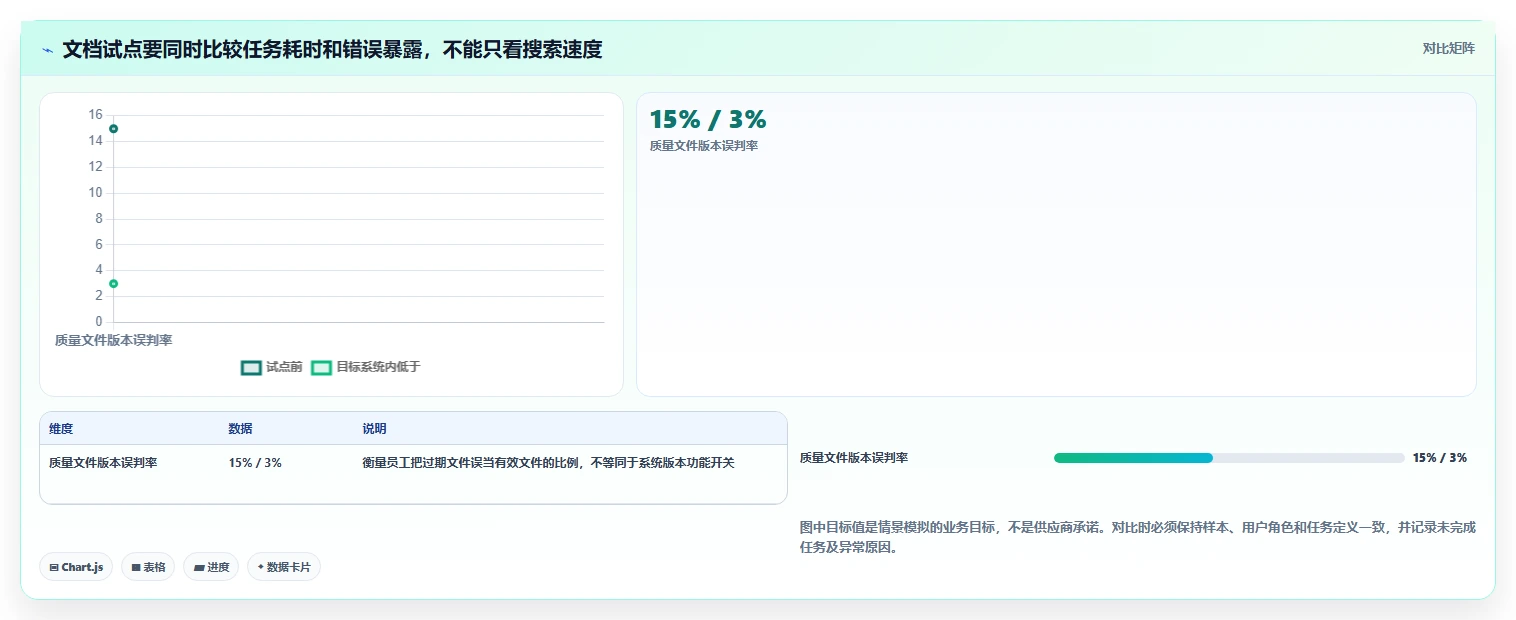Click the 表格 chip icon
Image resolution: width=1516 pixels, height=620 pixels.
(x=136, y=567)
